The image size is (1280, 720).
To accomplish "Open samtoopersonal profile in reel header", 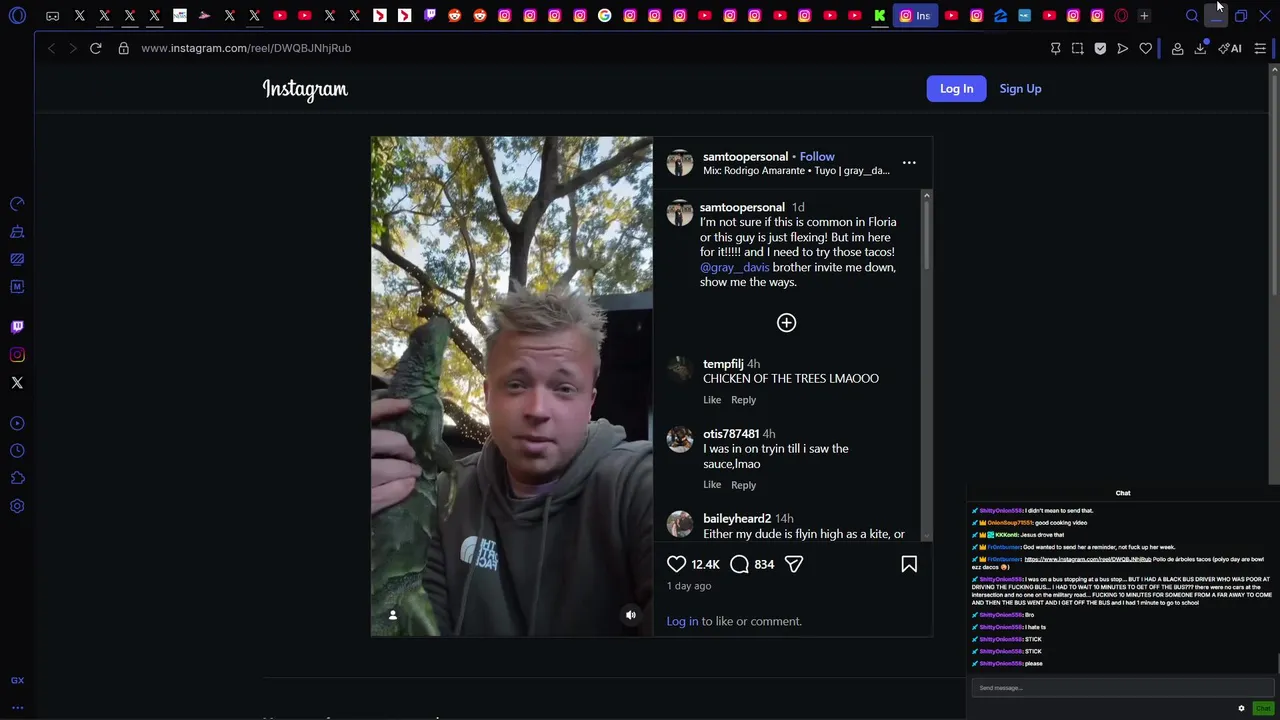I will 745,157.
